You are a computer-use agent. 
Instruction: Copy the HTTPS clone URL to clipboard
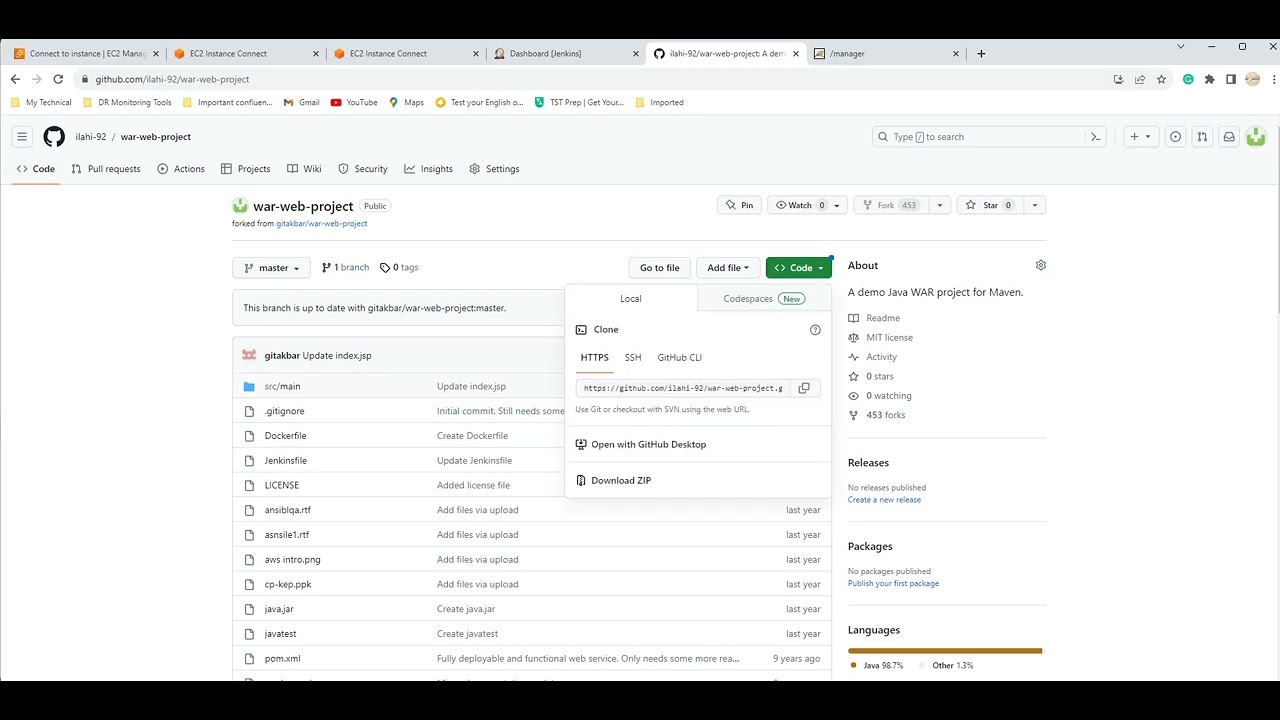coord(804,388)
